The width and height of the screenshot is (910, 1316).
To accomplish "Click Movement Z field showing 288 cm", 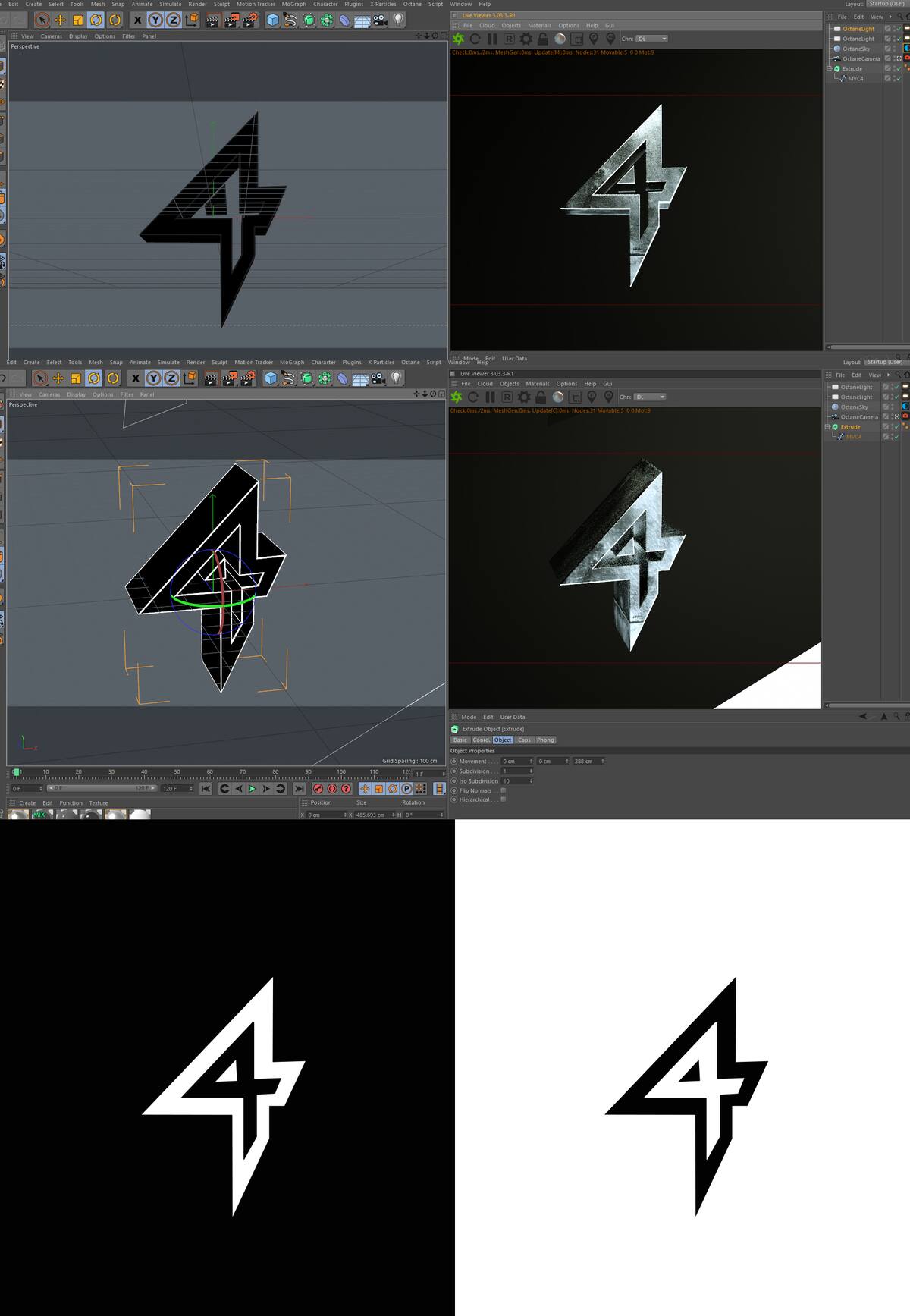I will pyautogui.click(x=588, y=761).
